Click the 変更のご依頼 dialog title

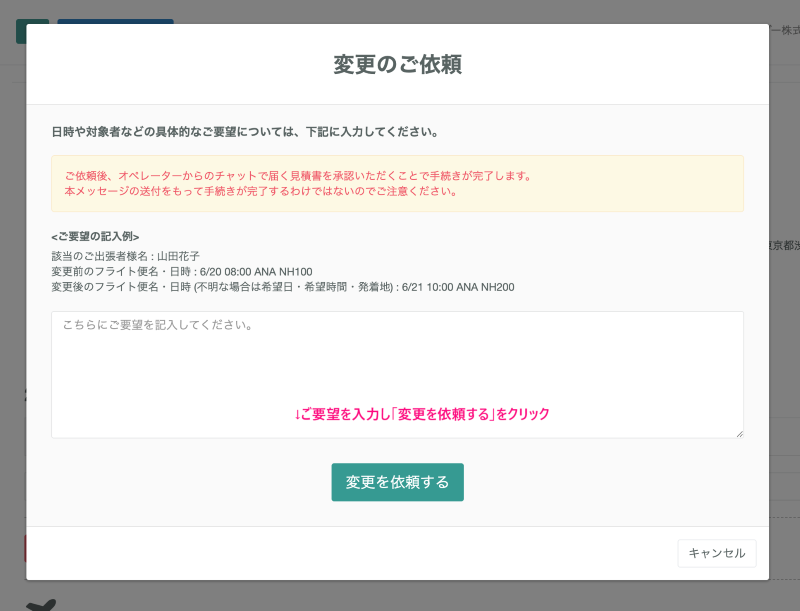pos(397,65)
